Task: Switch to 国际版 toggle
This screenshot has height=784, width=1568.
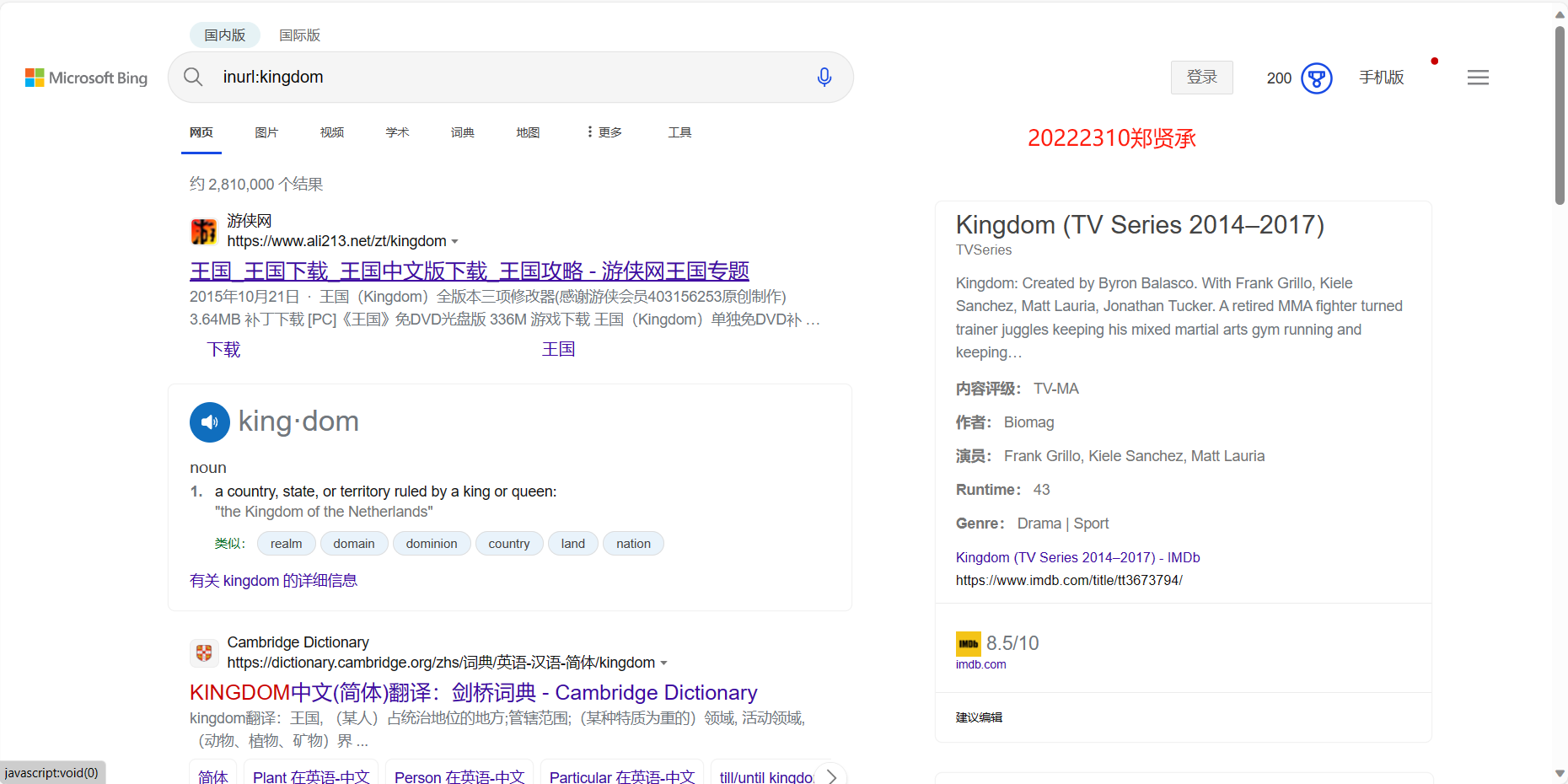Action: (x=299, y=35)
